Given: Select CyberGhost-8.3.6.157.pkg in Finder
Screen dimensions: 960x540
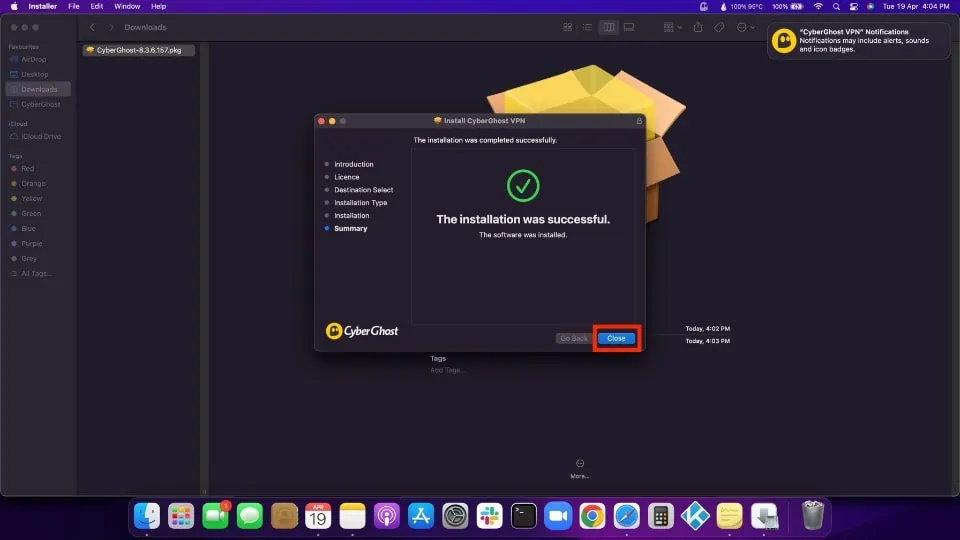Looking at the screenshot, I should (138, 50).
